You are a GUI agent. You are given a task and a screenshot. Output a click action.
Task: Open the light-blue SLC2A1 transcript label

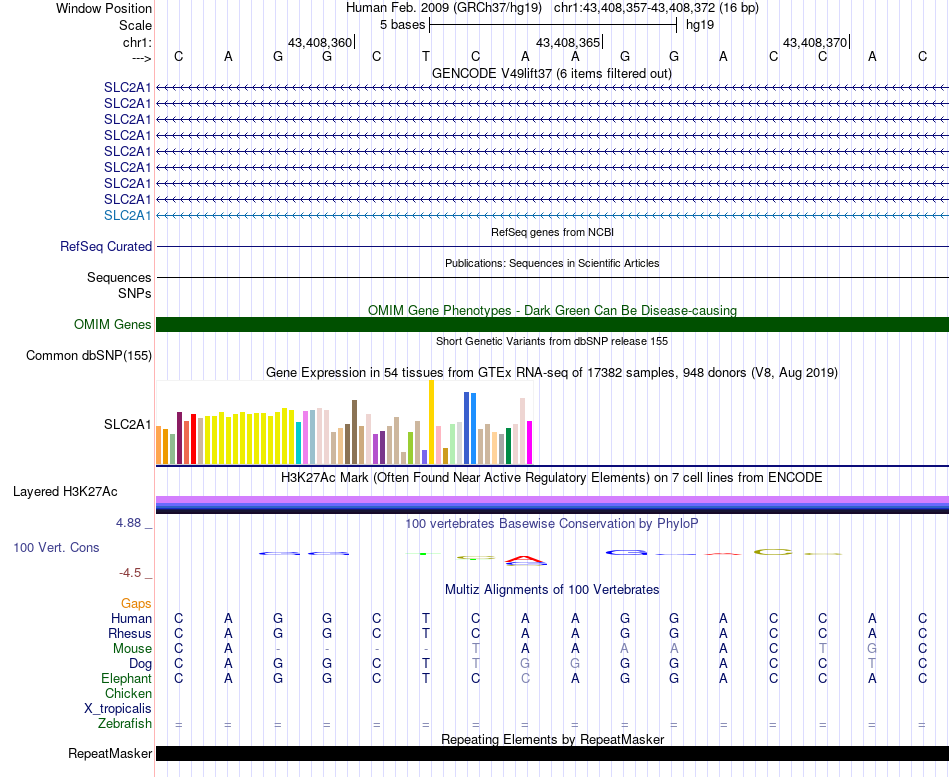[x=127, y=215]
